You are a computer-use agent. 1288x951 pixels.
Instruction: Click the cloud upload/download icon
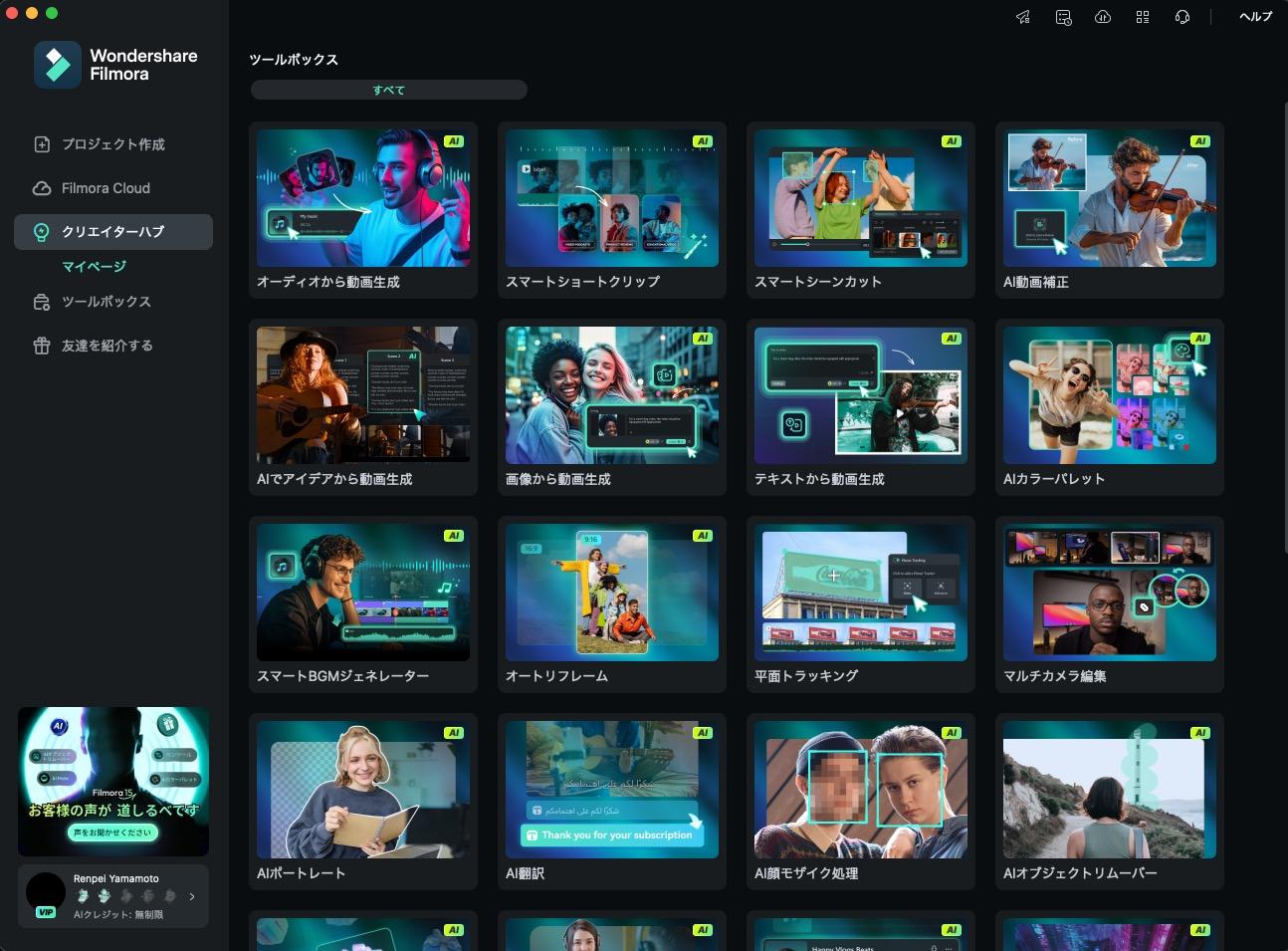tap(1103, 17)
